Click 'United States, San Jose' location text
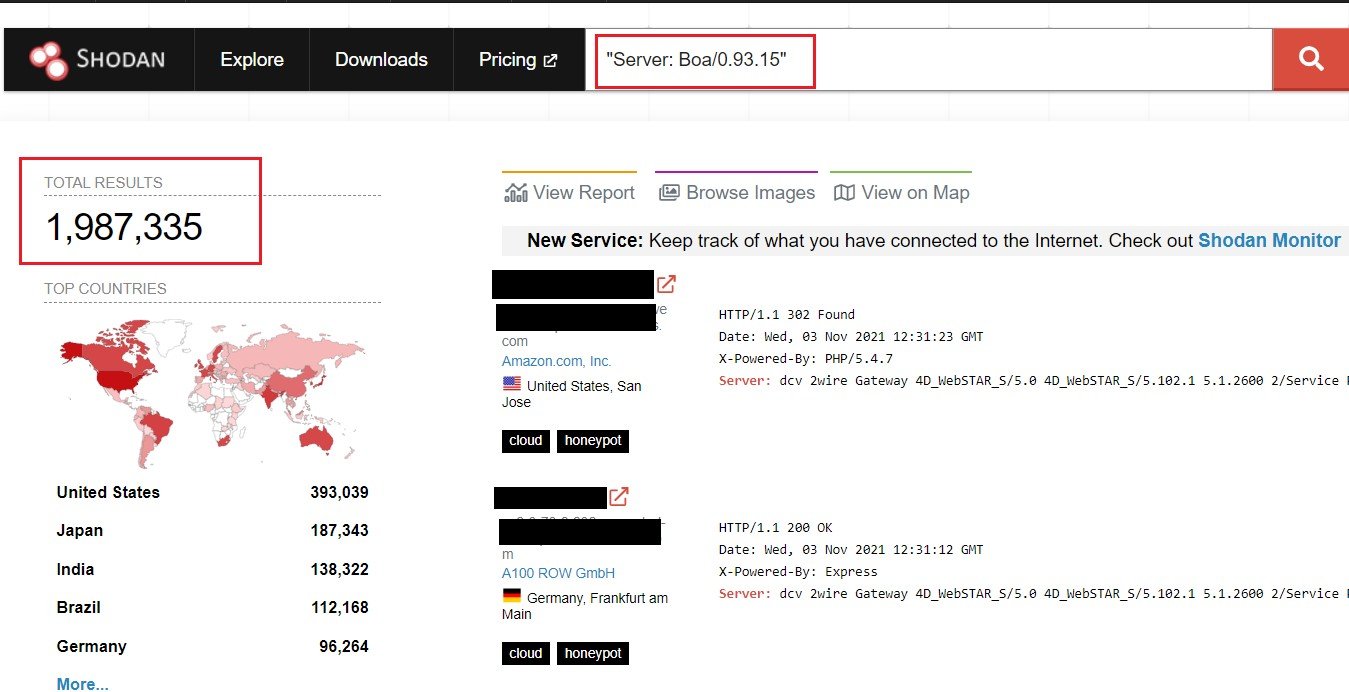Image resolution: width=1349 pixels, height=692 pixels. click(x=572, y=393)
